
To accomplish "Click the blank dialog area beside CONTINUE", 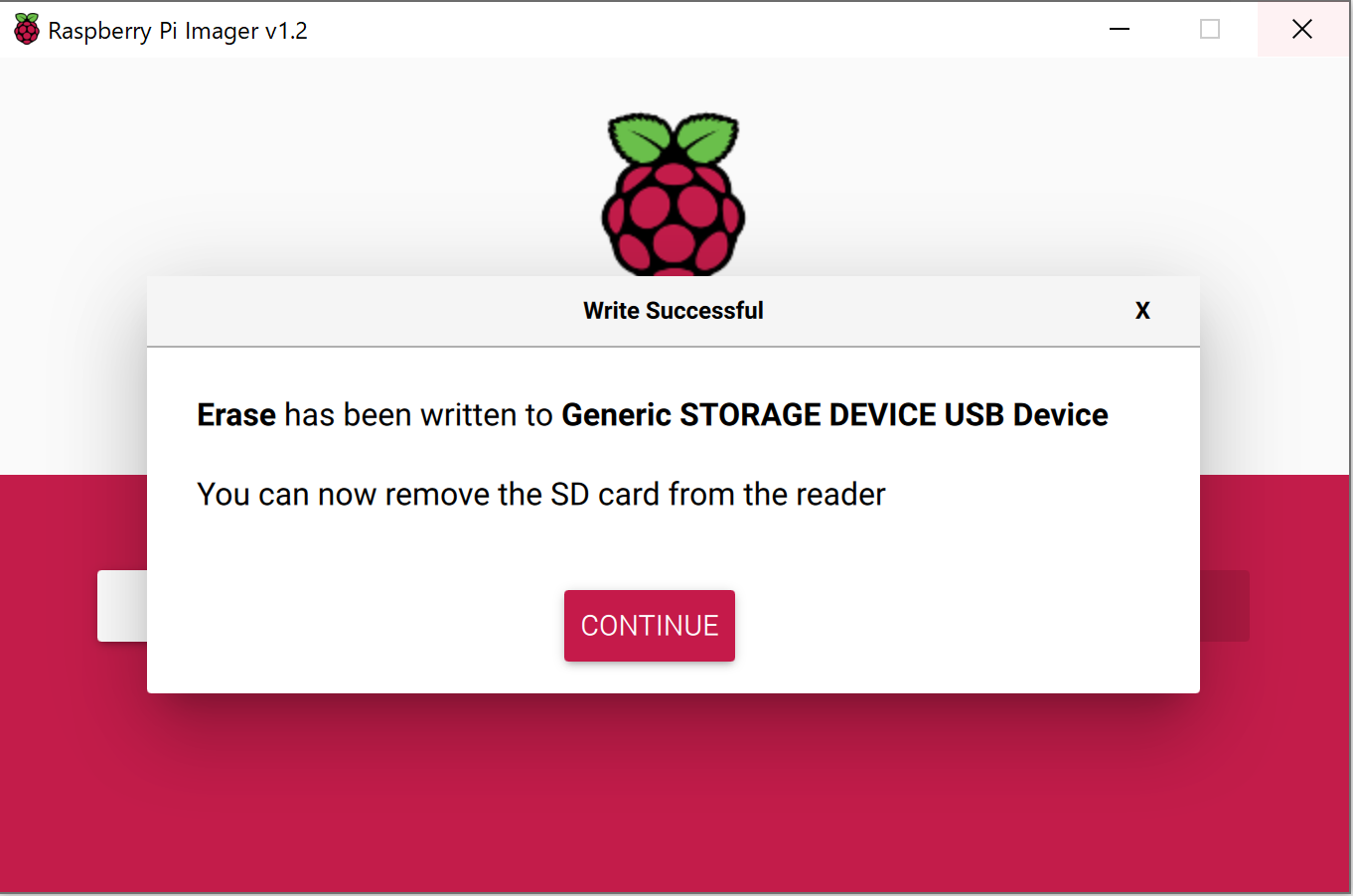I will click(944, 626).
